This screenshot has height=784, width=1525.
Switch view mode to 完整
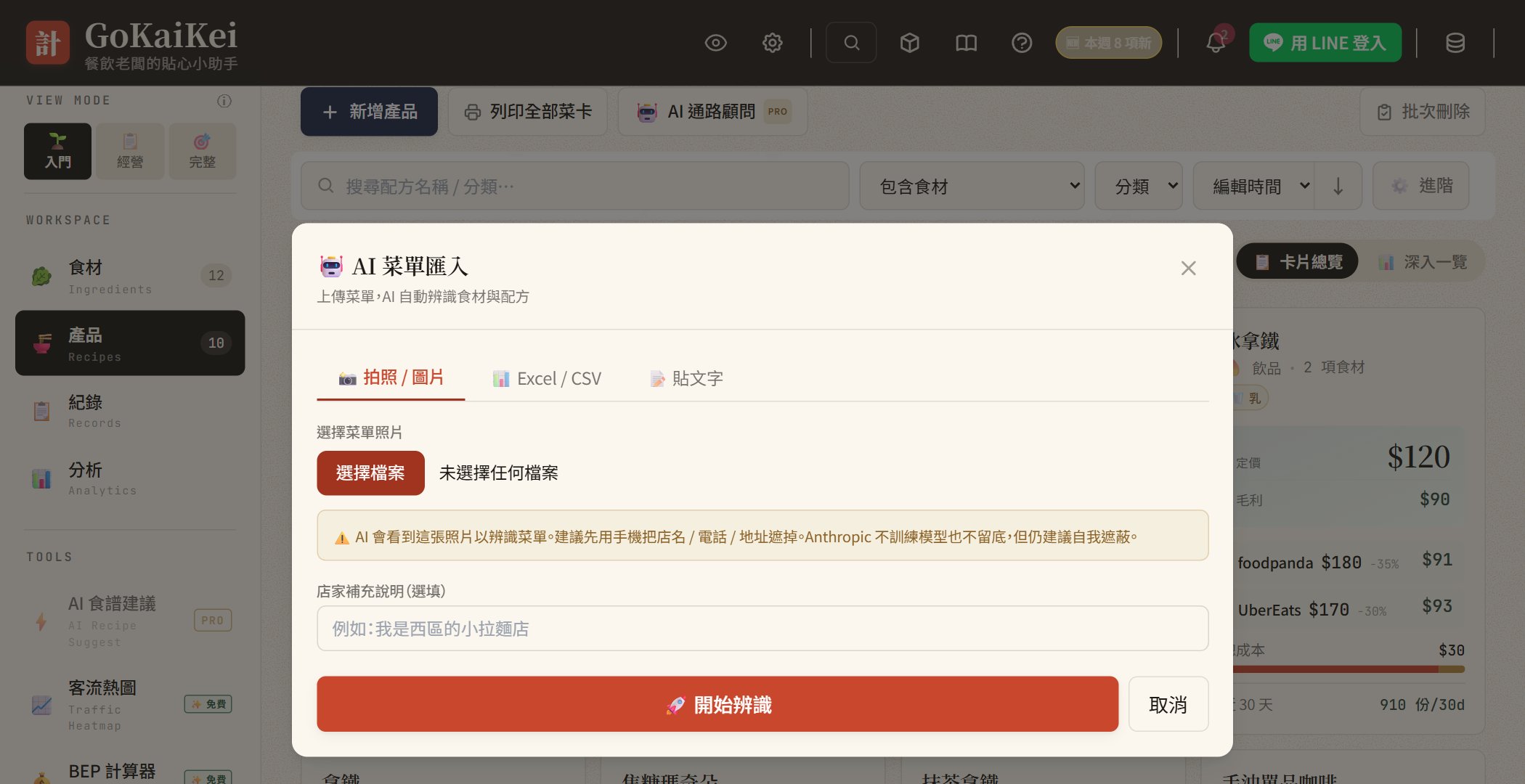click(x=203, y=151)
